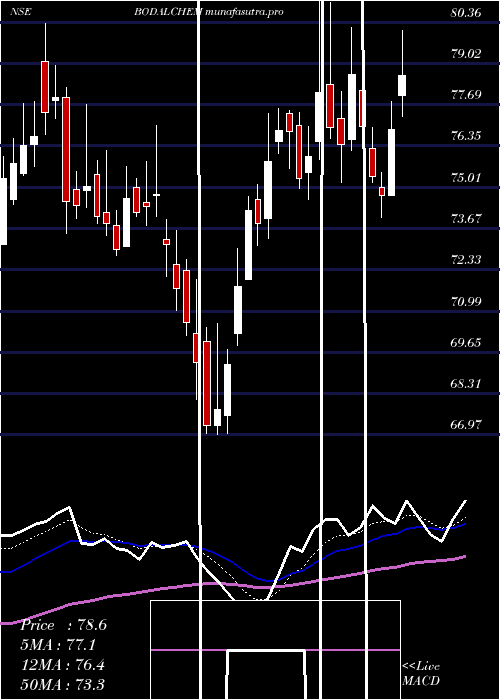Select the 80.36 price axis label
Screen dimensions: 500x700
(x=466, y=12)
